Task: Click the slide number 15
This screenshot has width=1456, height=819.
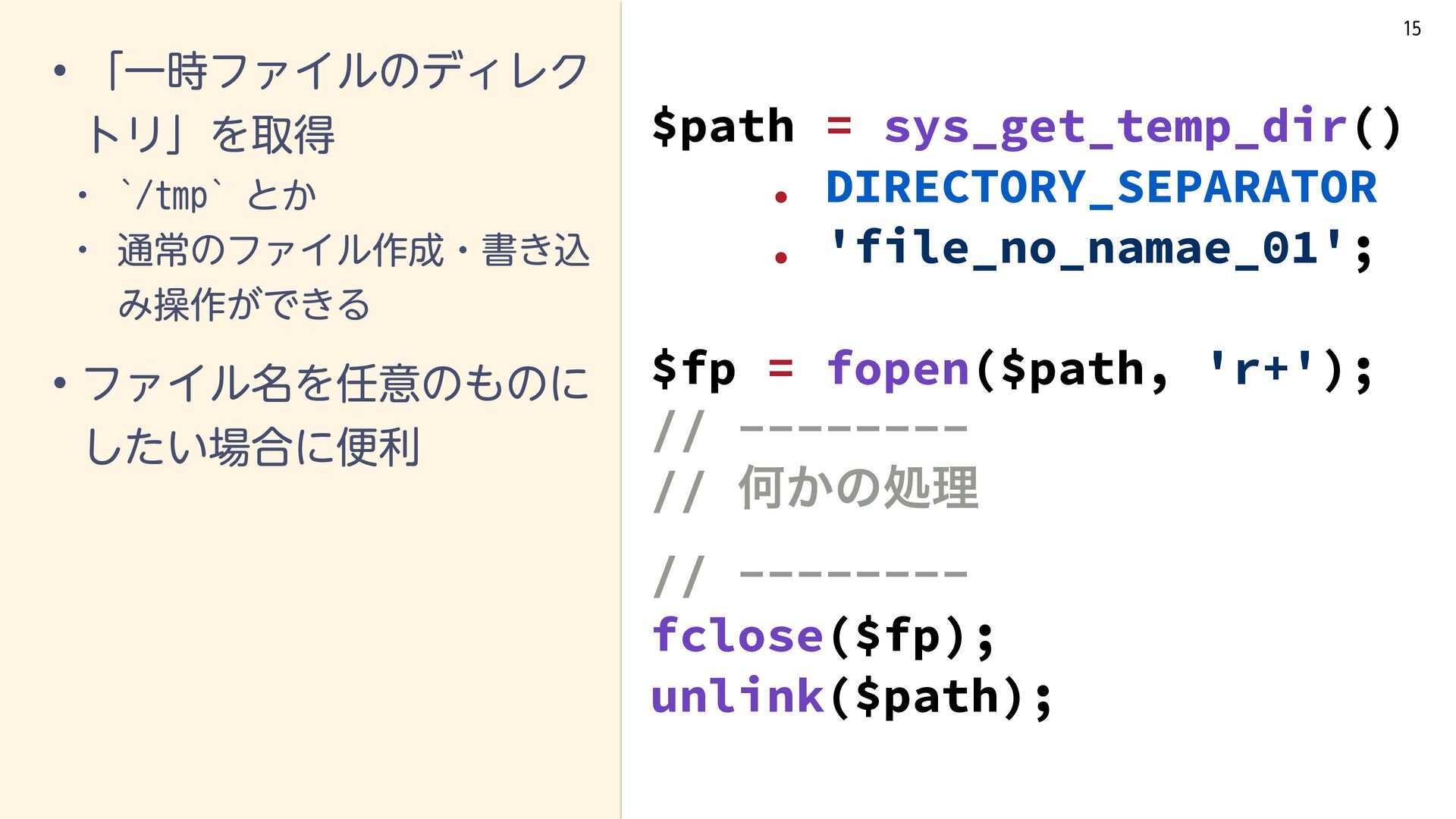Action: (1411, 29)
